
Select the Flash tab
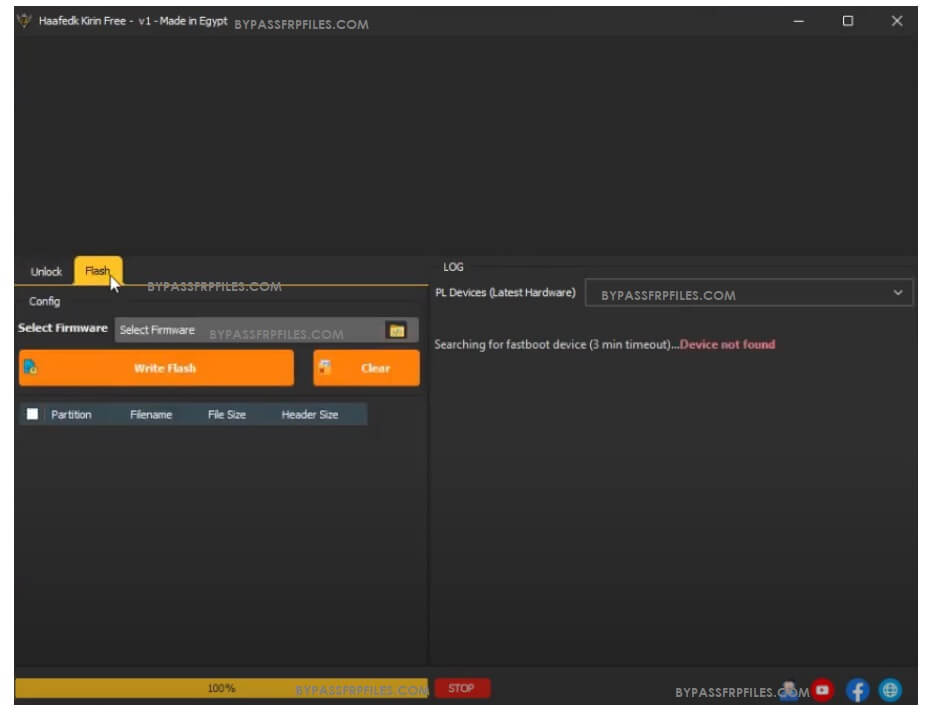(x=98, y=269)
